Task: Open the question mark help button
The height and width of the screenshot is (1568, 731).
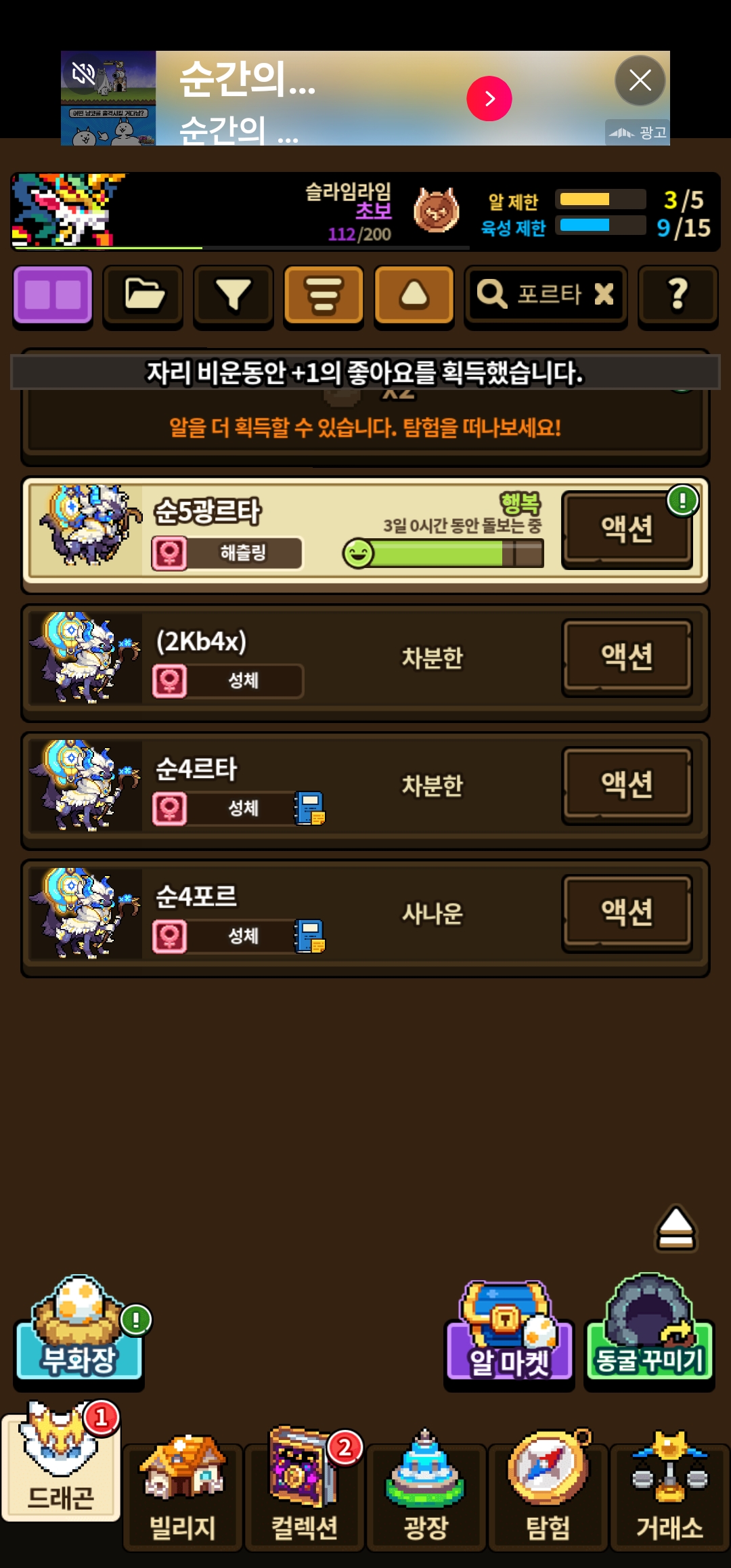Action: tap(678, 296)
